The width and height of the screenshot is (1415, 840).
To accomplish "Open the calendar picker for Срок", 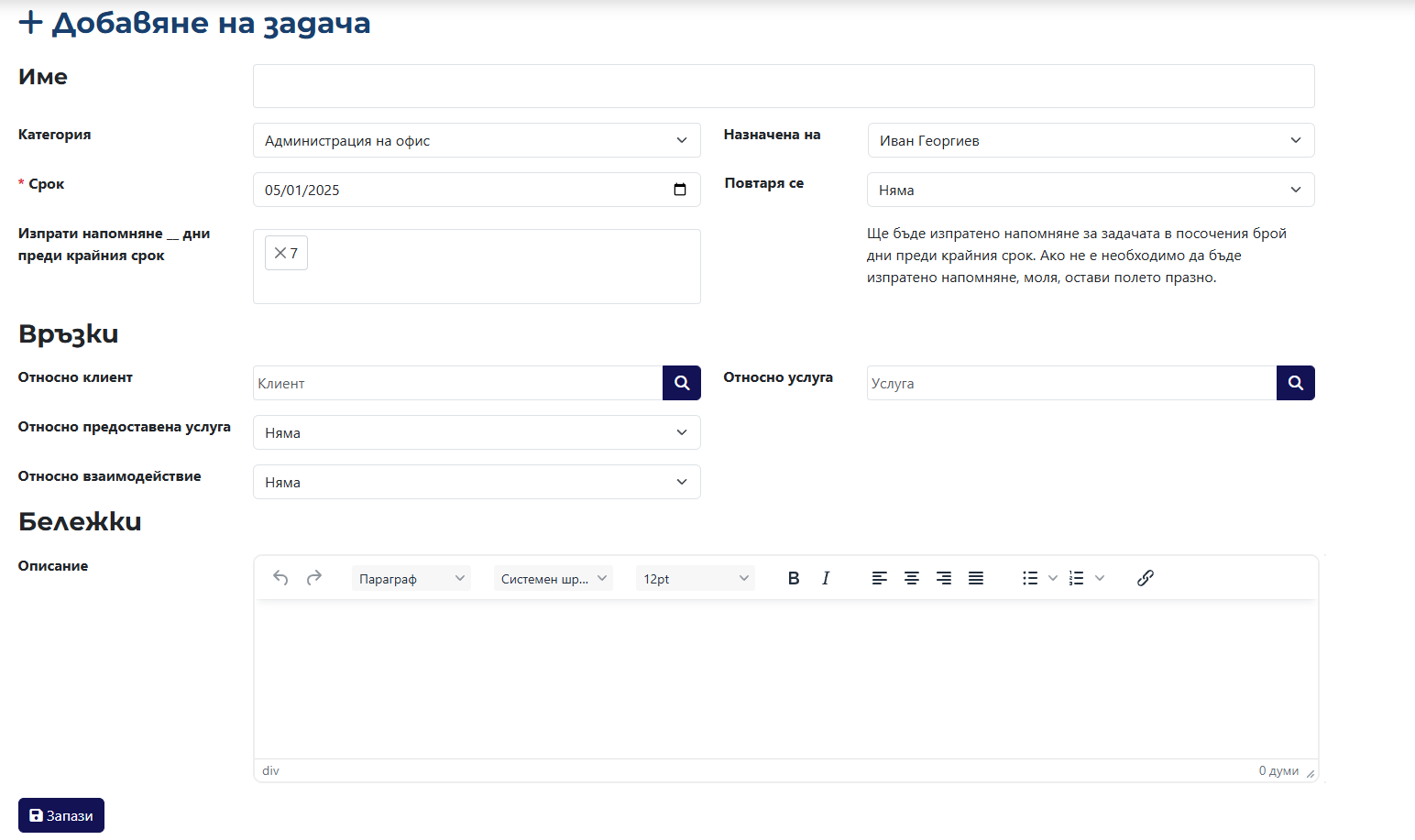I will tap(680, 190).
